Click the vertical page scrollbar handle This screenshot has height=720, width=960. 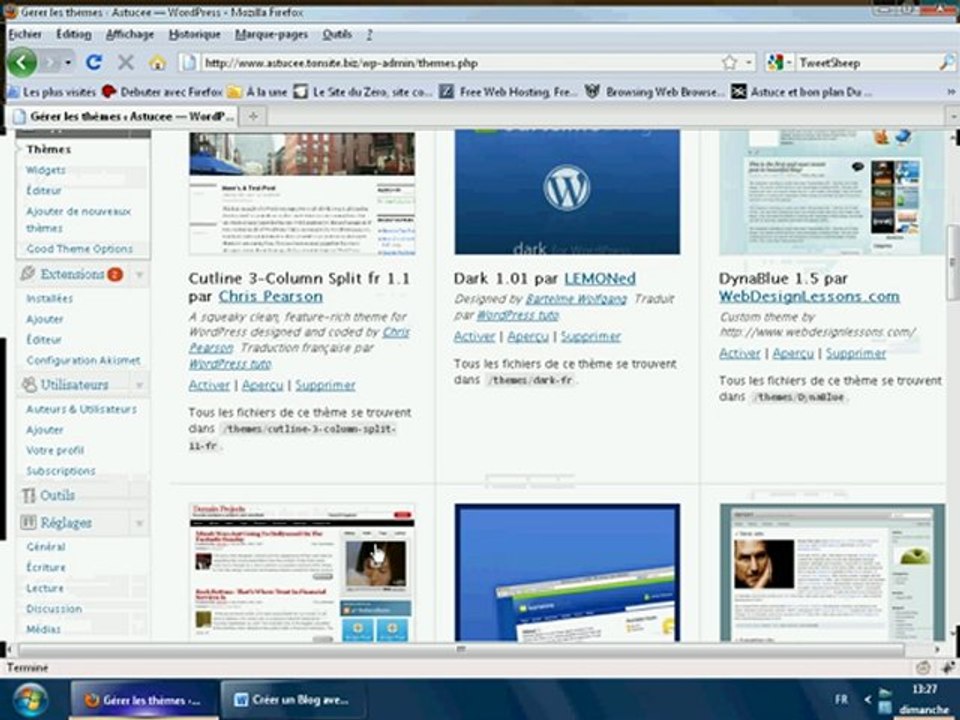(x=953, y=263)
